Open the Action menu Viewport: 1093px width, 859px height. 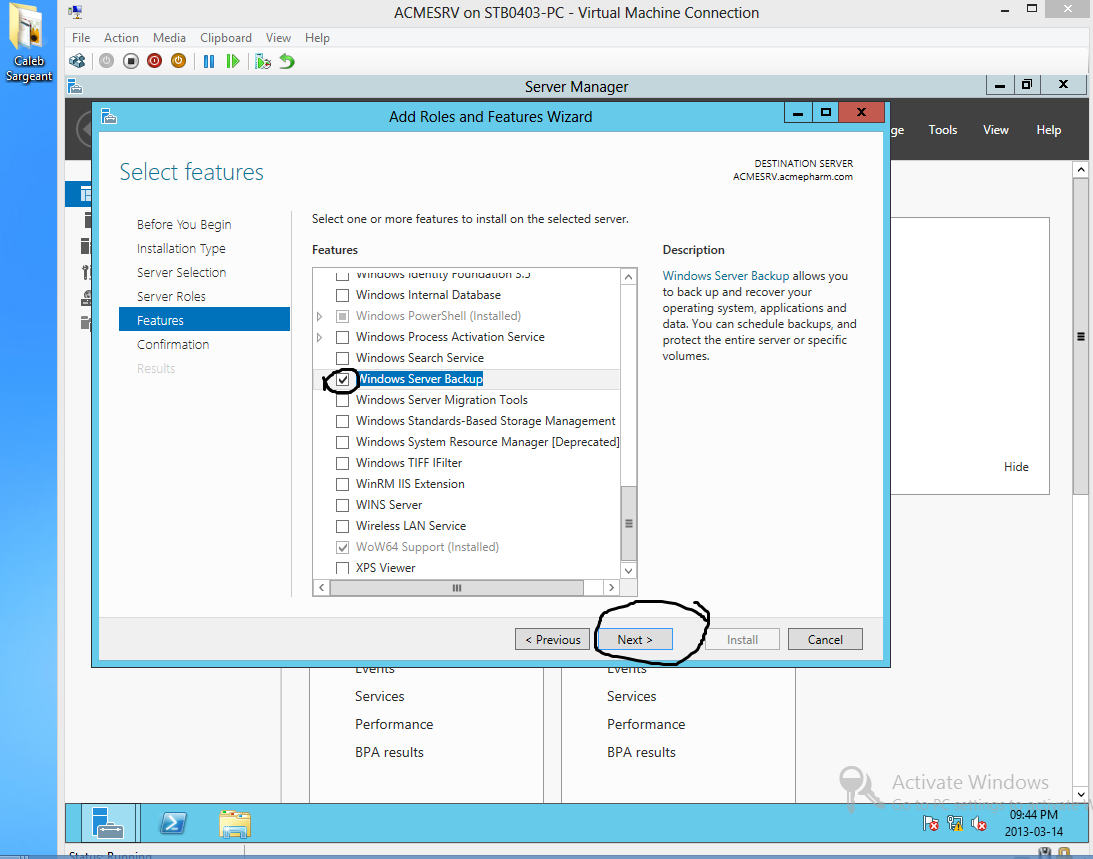(x=121, y=38)
